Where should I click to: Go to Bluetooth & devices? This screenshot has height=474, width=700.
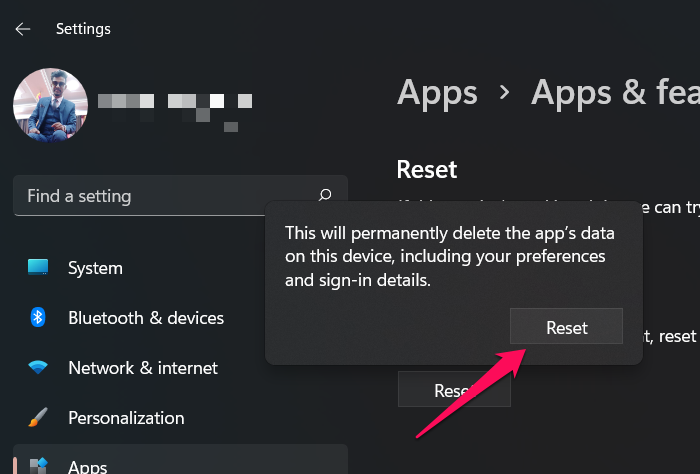click(x=146, y=318)
